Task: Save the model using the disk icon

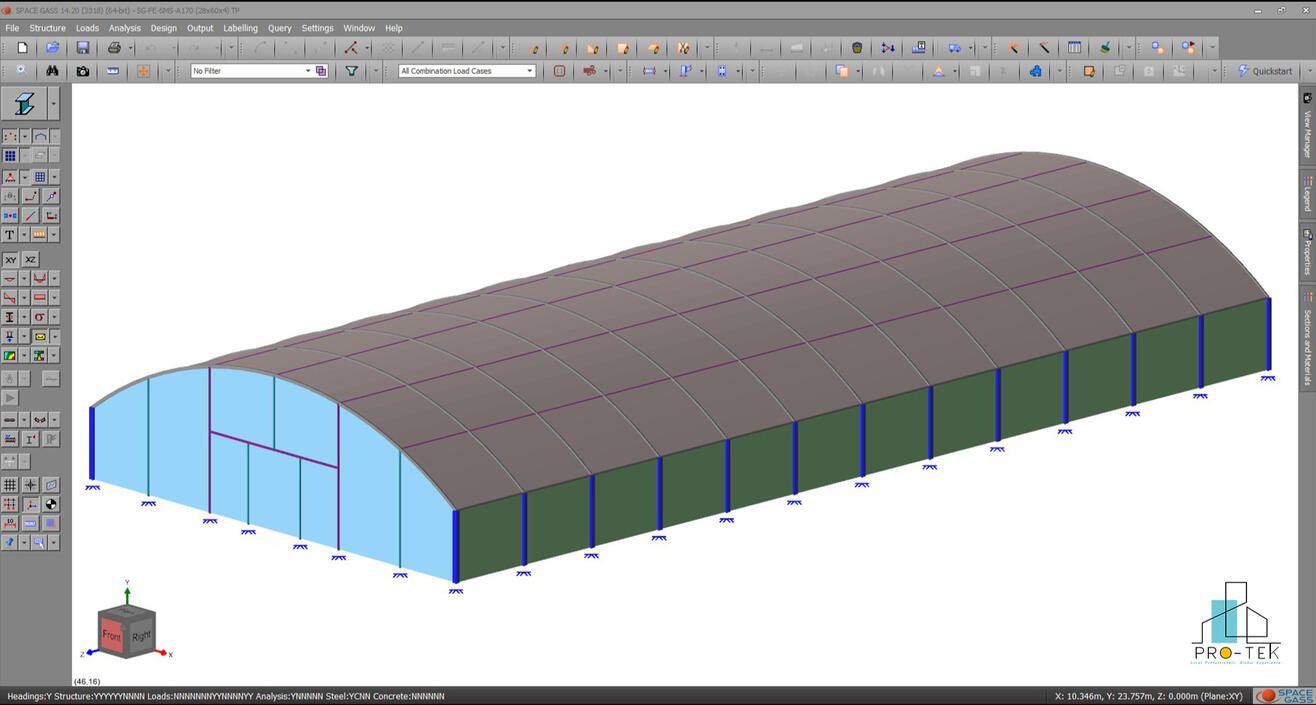Action: click(x=84, y=48)
